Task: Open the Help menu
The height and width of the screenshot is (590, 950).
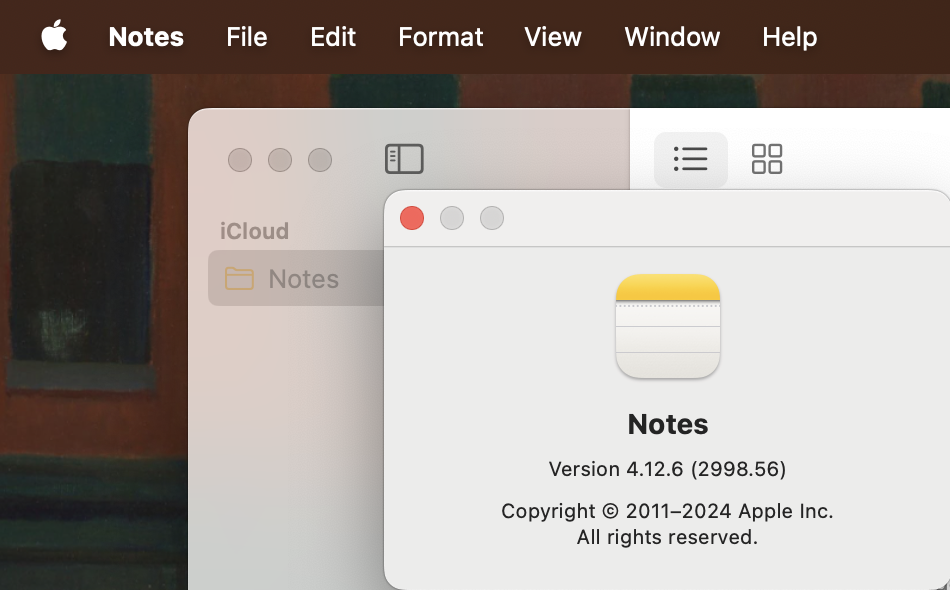Action: click(x=789, y=37)
